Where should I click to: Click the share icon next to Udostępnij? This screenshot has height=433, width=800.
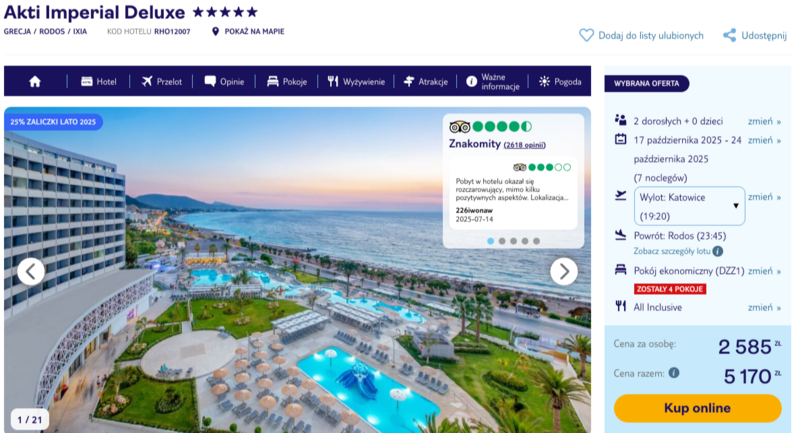tap(729, 35)
